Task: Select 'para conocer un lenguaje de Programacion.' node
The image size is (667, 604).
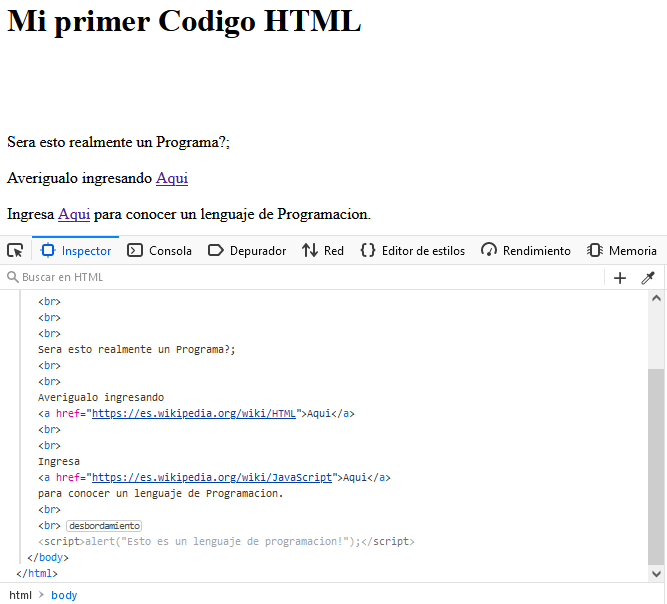Action: [161, 493]
